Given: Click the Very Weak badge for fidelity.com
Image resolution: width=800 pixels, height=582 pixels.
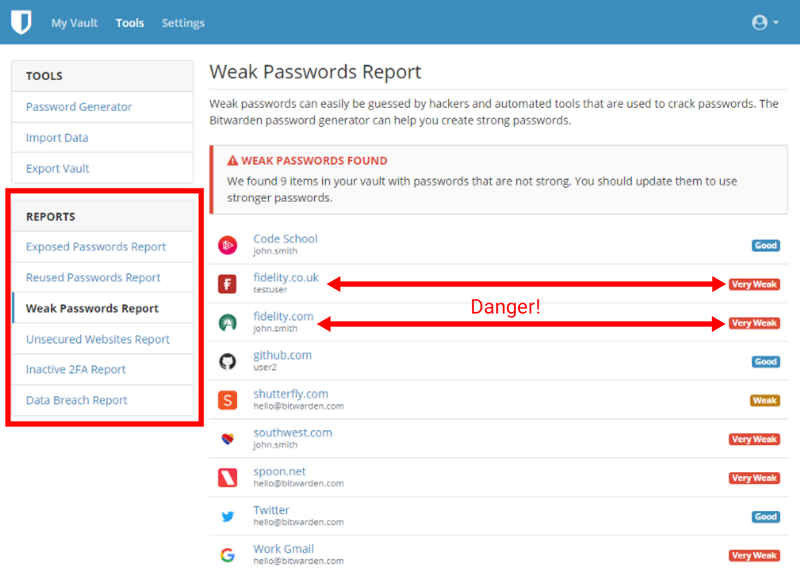Looking at the screenshot, I should (754, 323).
